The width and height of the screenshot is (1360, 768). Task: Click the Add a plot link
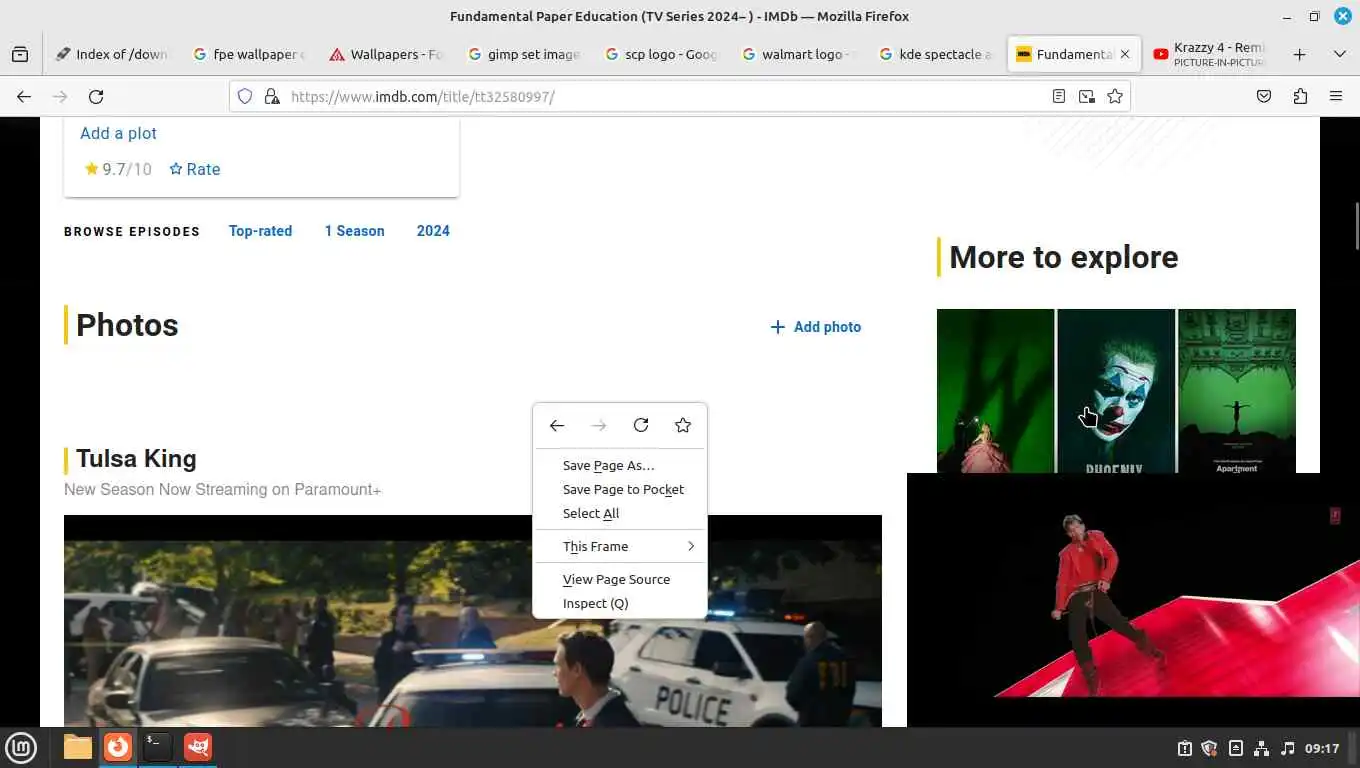point(118,133)
